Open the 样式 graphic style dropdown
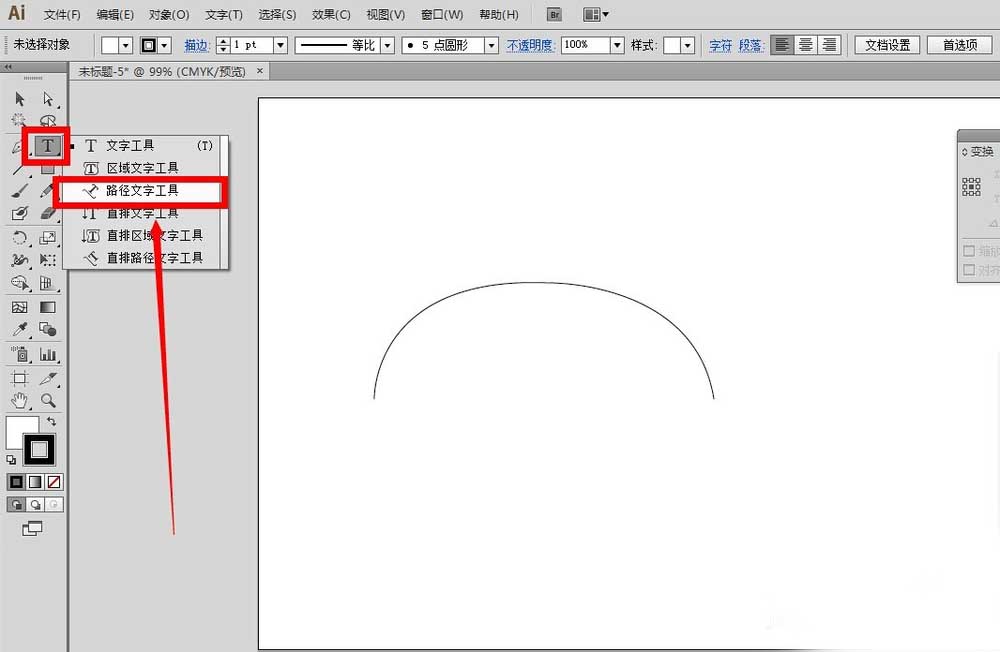 click(687, 45)
